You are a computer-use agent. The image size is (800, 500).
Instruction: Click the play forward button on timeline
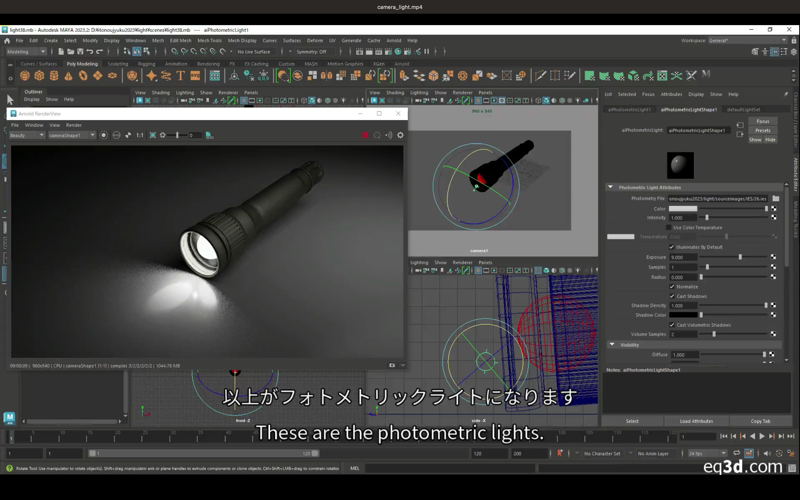pos(763,436)
